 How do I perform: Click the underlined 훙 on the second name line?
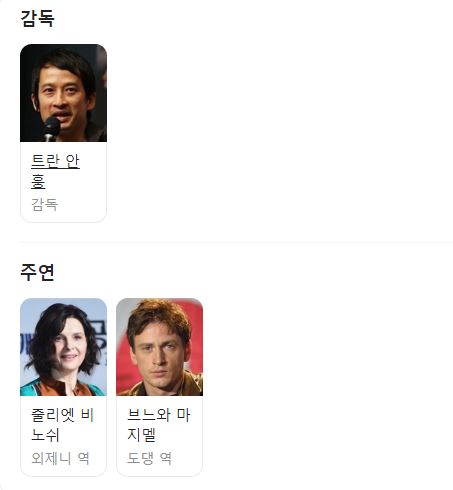coord(38,182)
